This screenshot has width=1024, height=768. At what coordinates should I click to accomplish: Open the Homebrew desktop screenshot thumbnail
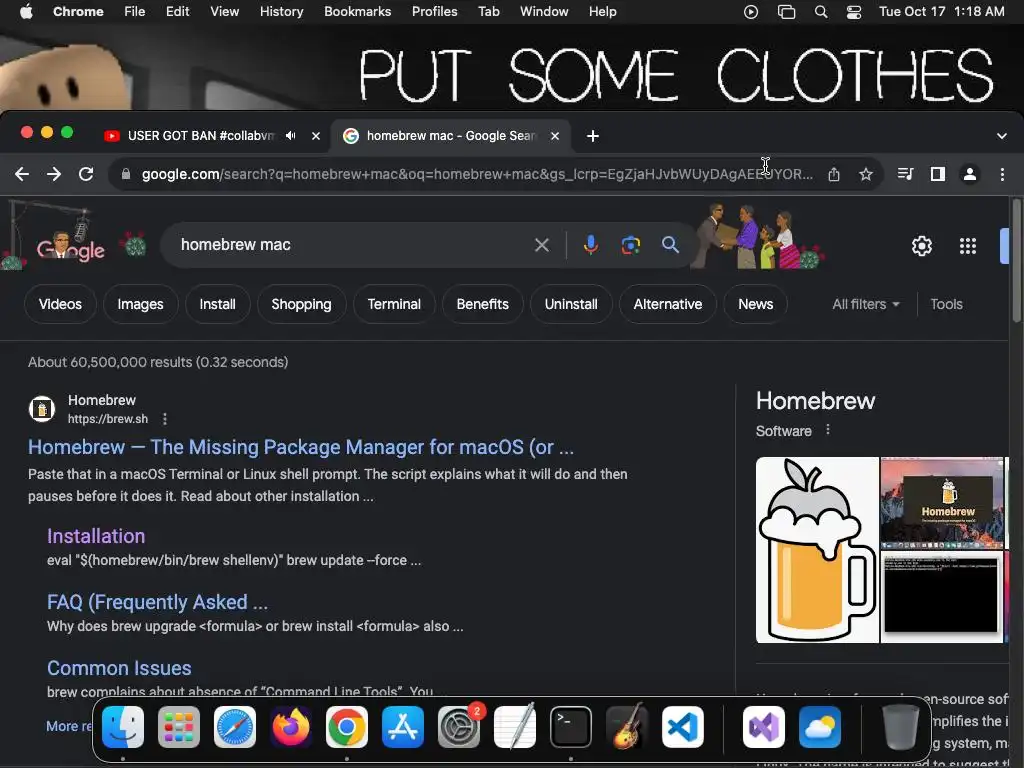[x=942, y=503]
